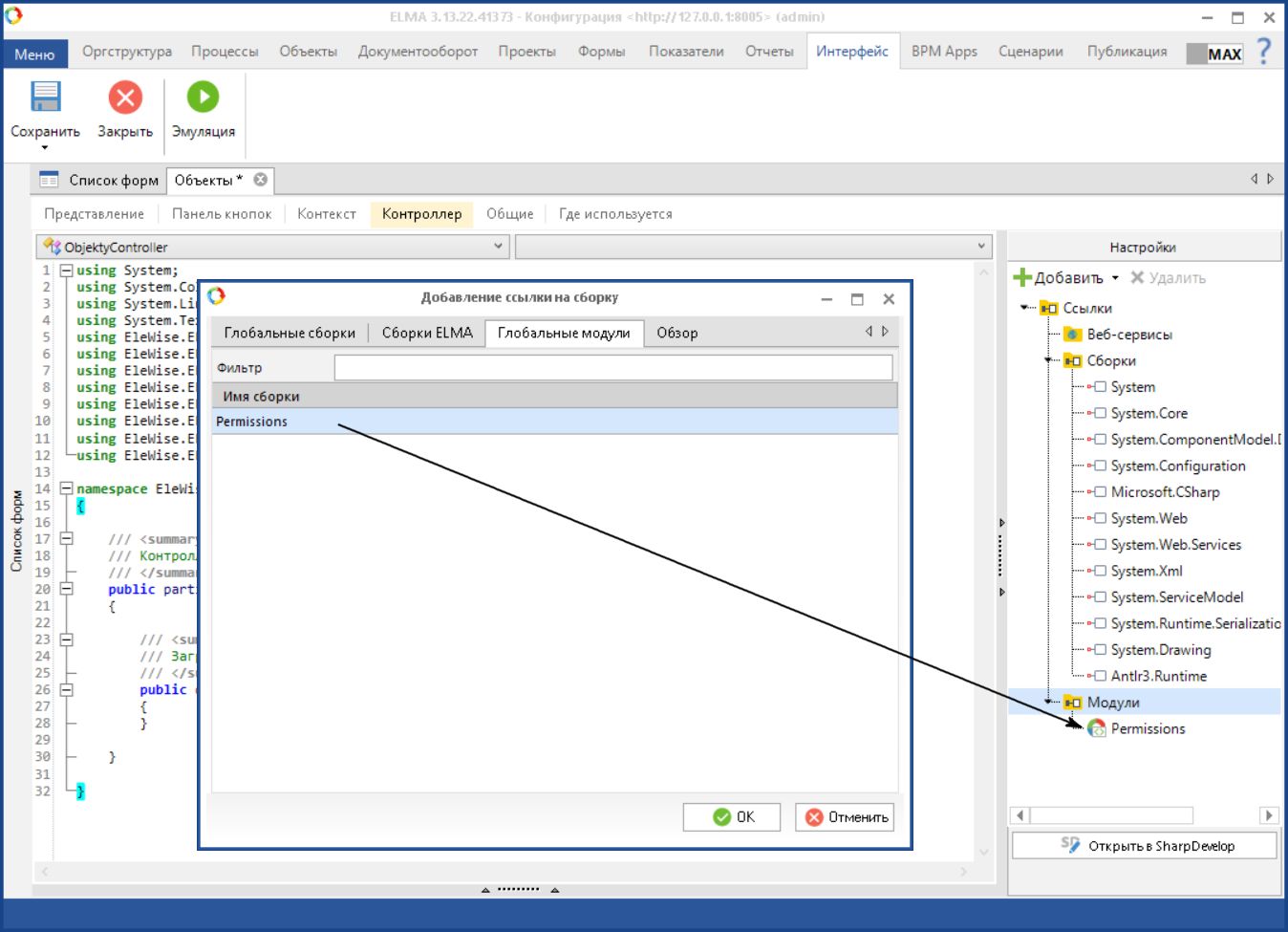The image size is (1288, 932).
Task: Open the Где используется form tab
Action: click(x=615, y=214)
